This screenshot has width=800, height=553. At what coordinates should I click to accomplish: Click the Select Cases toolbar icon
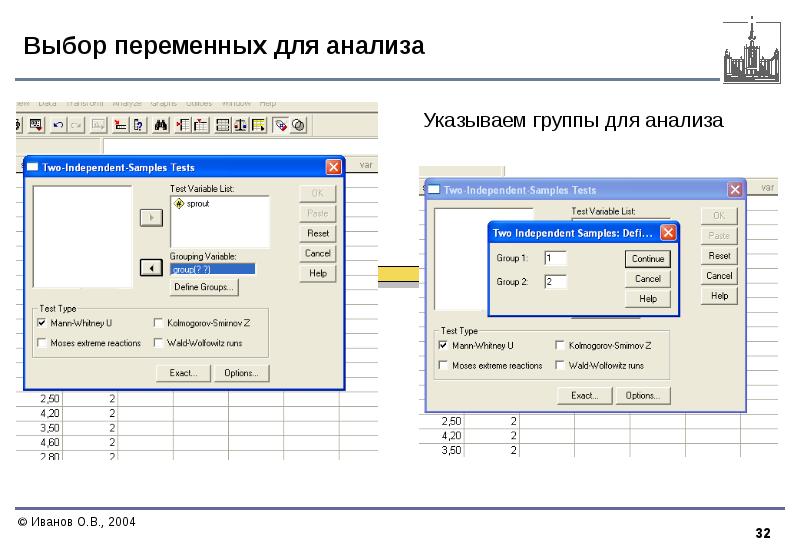pyautogui.click(x=259, y=125)
